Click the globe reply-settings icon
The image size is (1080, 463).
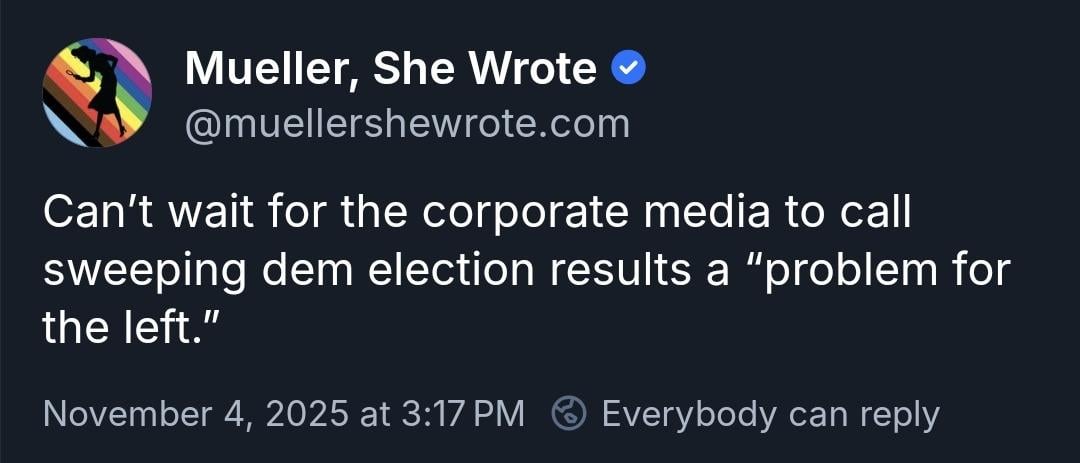point(569,413)
